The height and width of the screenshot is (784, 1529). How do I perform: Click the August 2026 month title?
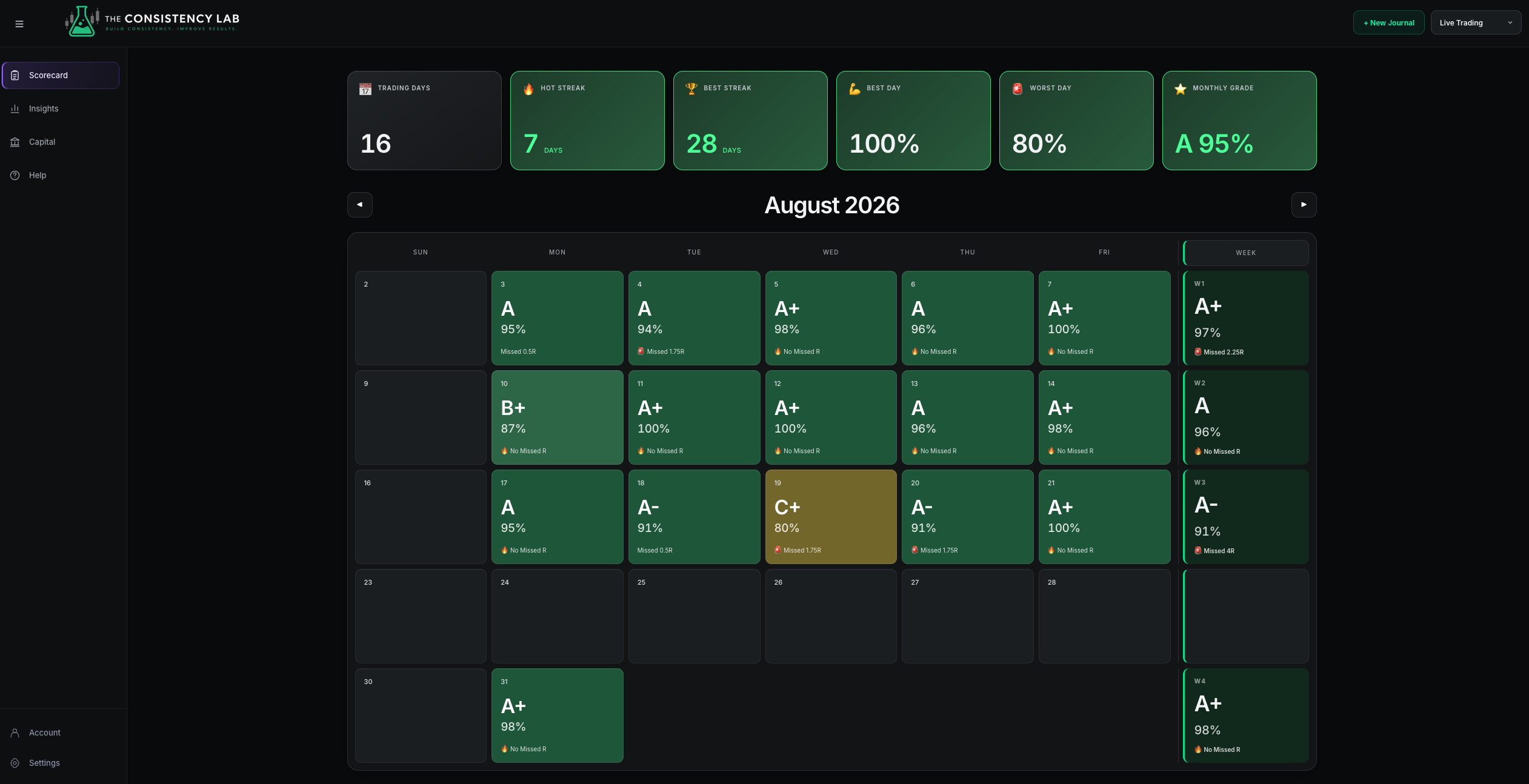(x=831, y=205)
